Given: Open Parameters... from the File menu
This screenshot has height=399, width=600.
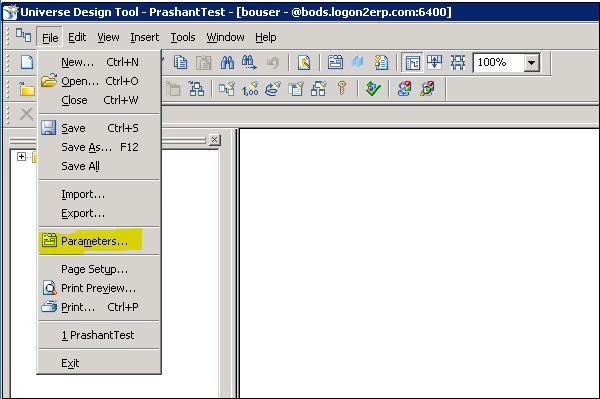Looking at the screenshot, I should [99, 241].
